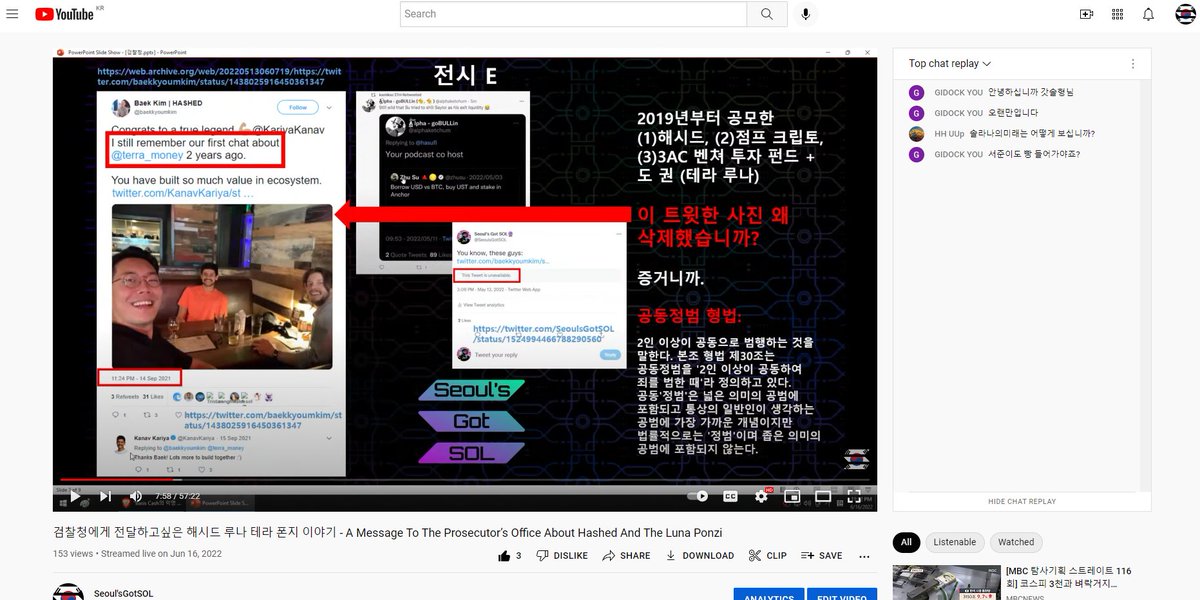Click the Search input field
This screenshot has height=600, width=1200.
click(573, 14)
